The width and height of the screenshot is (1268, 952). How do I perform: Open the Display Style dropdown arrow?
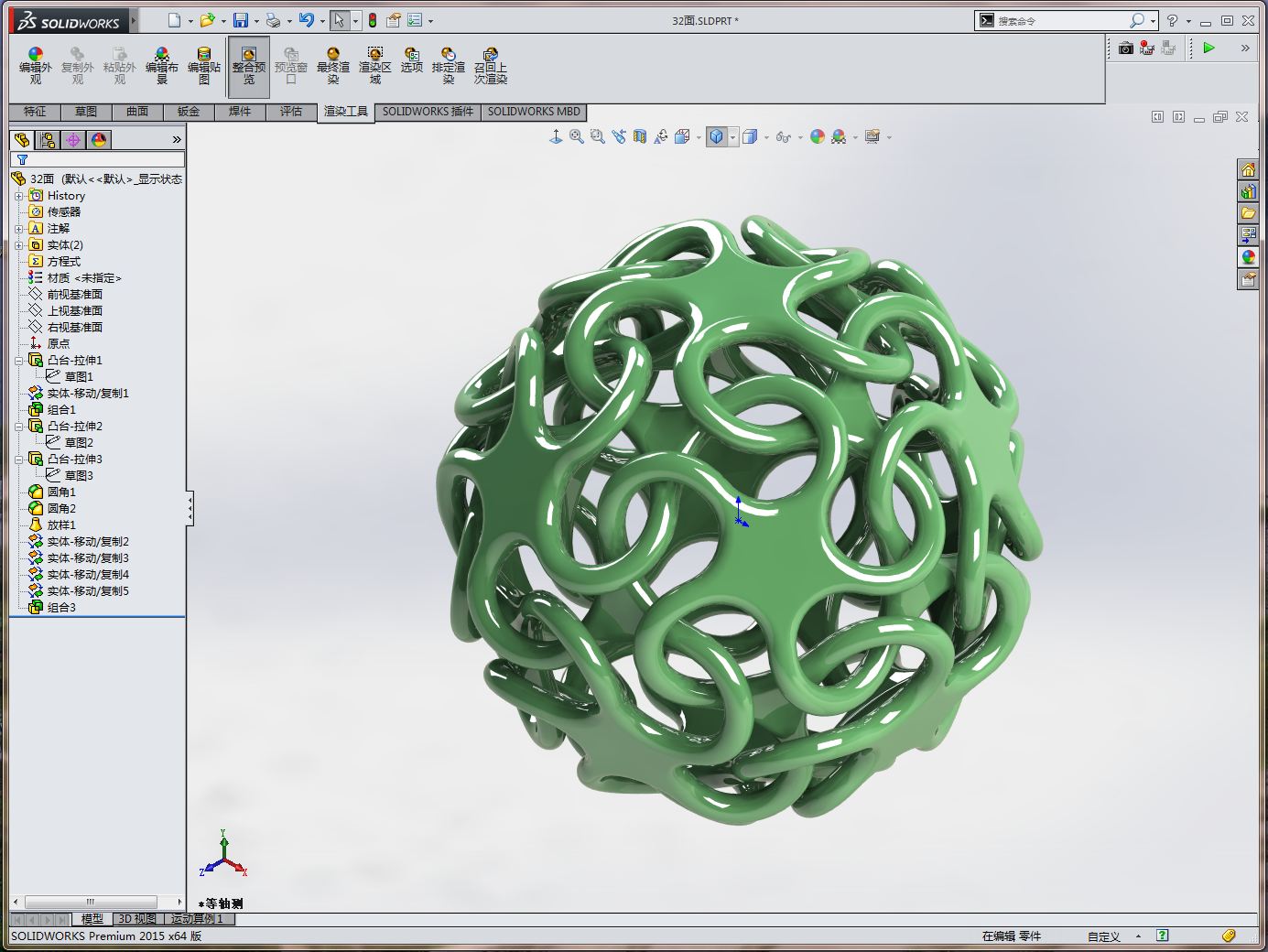(x=732, y=137)
